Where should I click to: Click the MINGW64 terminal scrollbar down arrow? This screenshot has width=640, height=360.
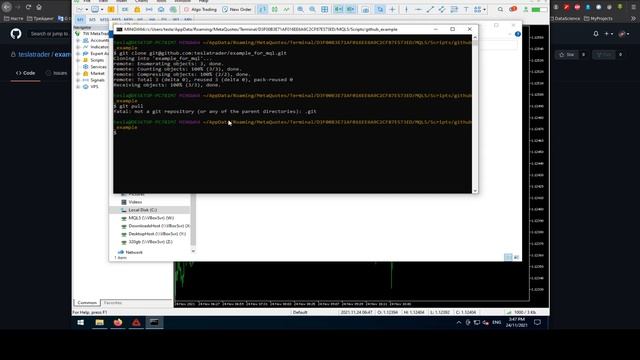(475, 191)
